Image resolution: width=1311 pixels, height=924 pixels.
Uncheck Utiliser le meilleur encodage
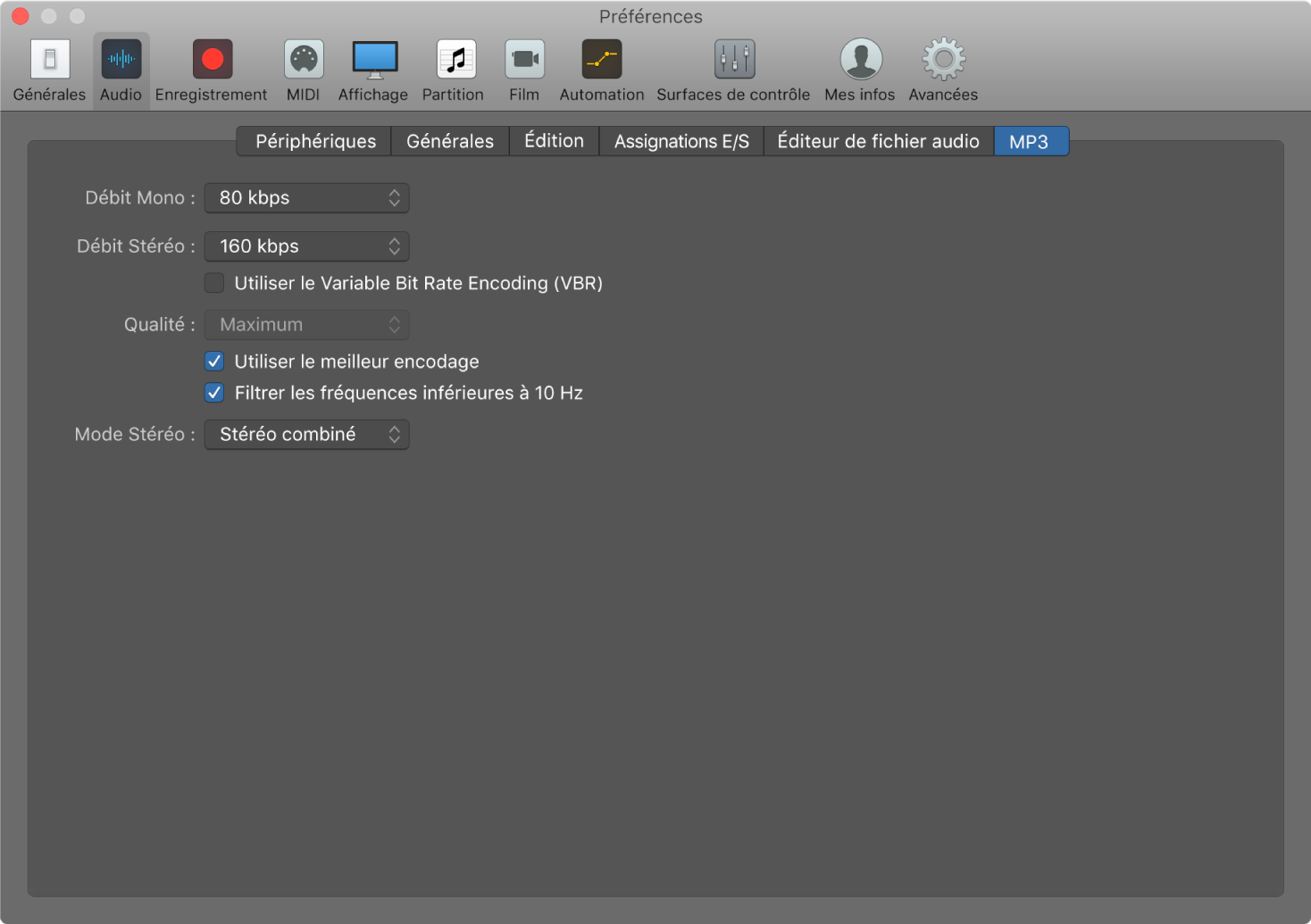[x=214, y=362]
